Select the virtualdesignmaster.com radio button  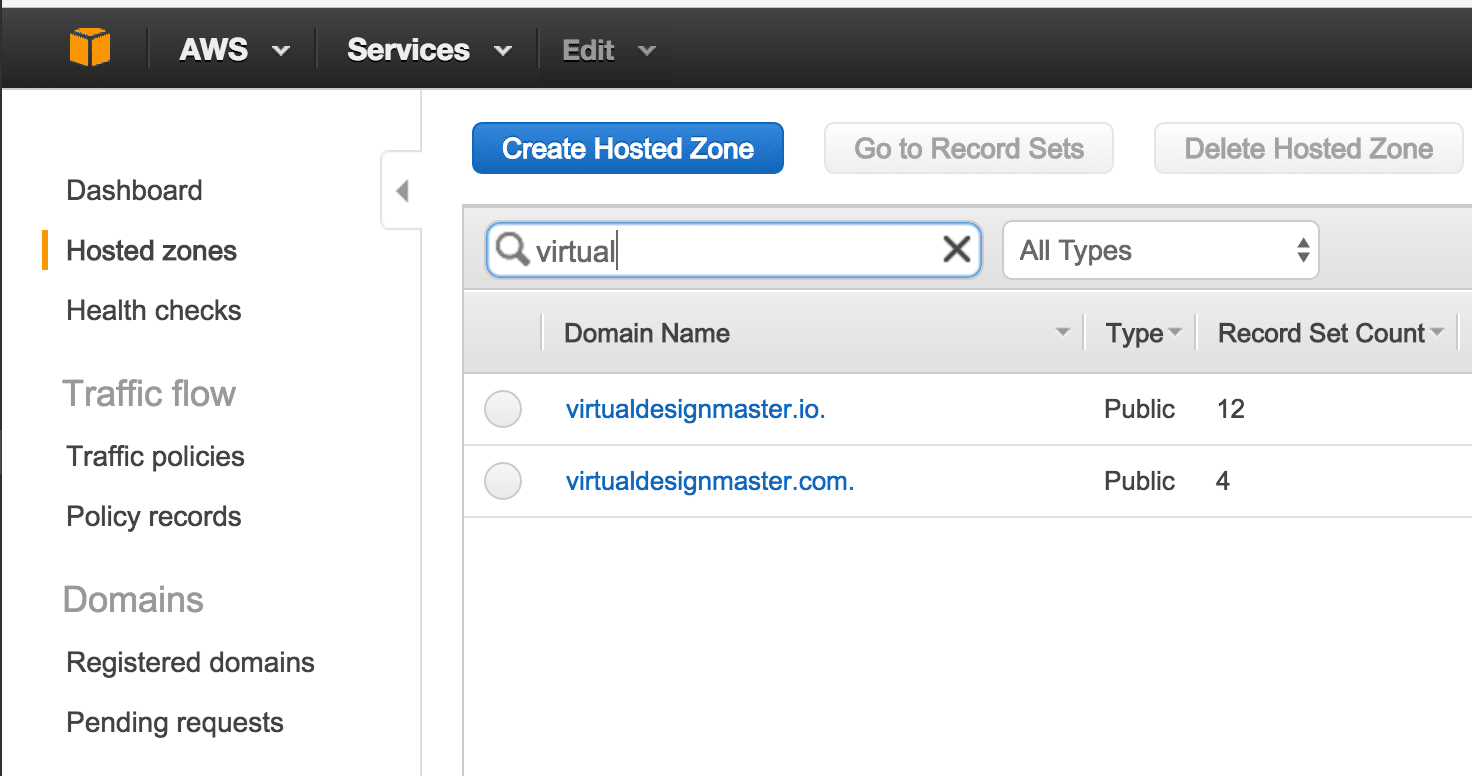(503, 481)
